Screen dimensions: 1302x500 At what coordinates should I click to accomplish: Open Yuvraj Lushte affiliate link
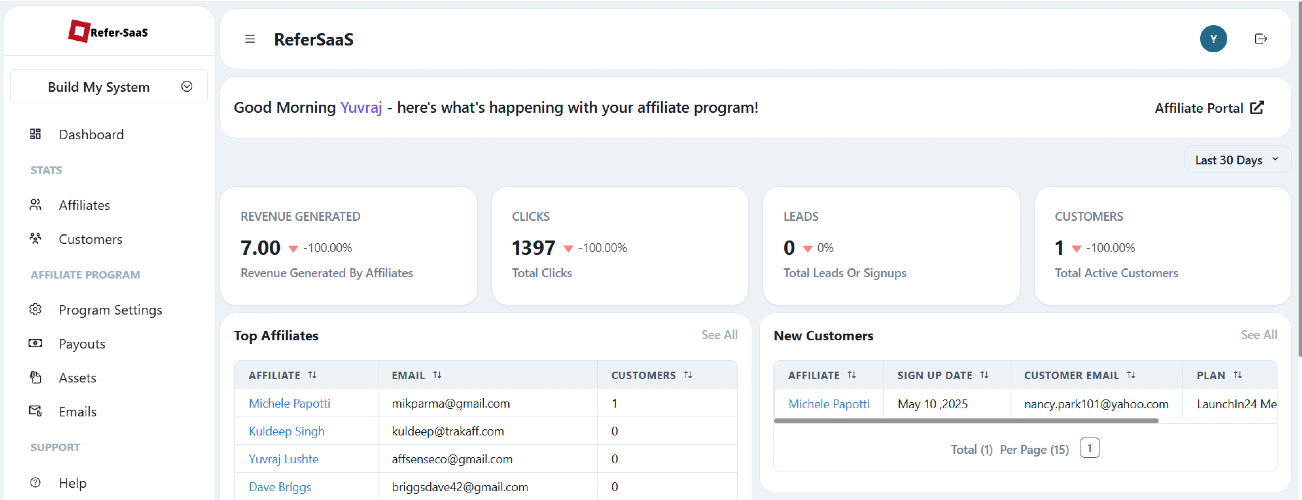[x=283, y=459]
